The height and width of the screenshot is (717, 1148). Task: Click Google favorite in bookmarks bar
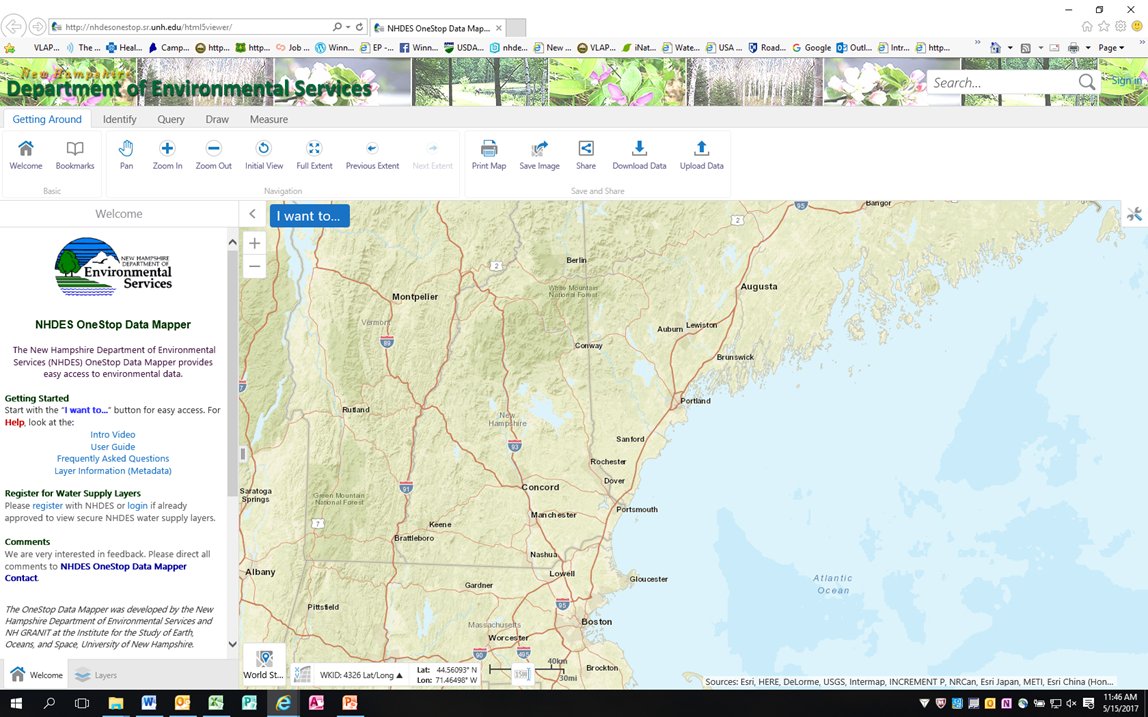pyautogui.click(x=811, y=48)
